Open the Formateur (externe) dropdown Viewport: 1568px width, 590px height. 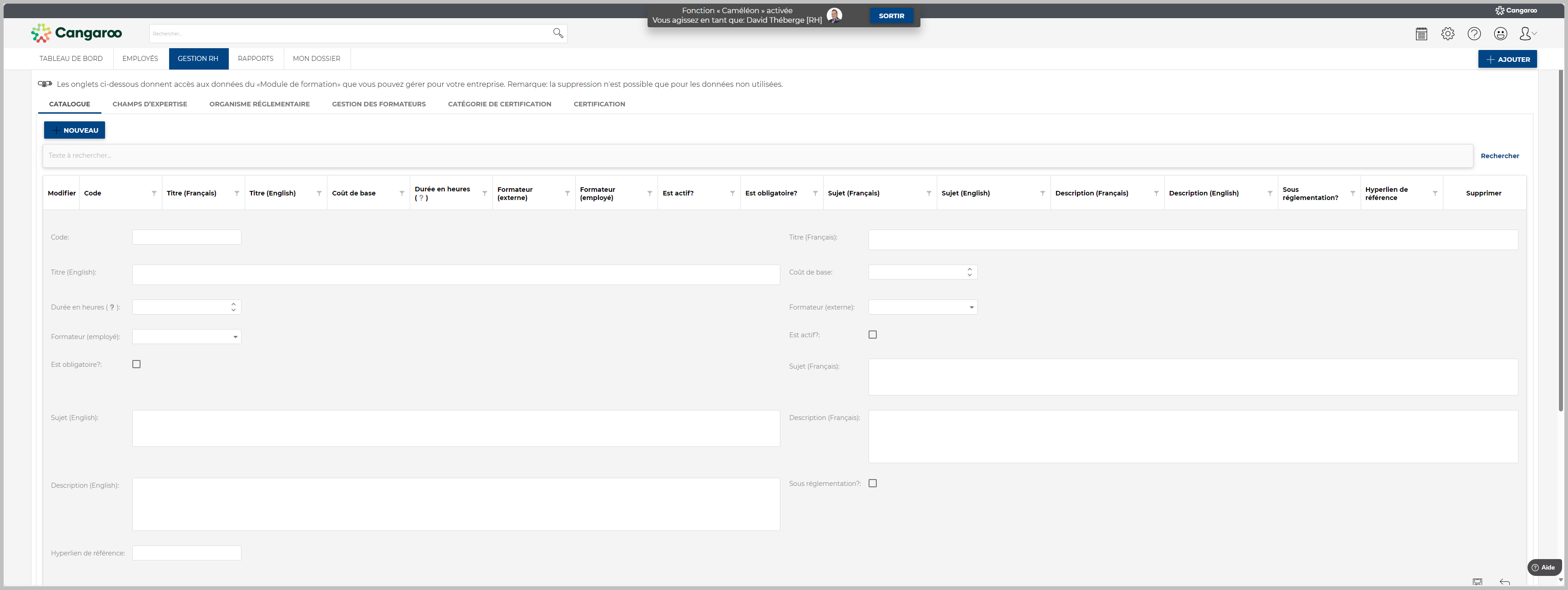(971, 308)
